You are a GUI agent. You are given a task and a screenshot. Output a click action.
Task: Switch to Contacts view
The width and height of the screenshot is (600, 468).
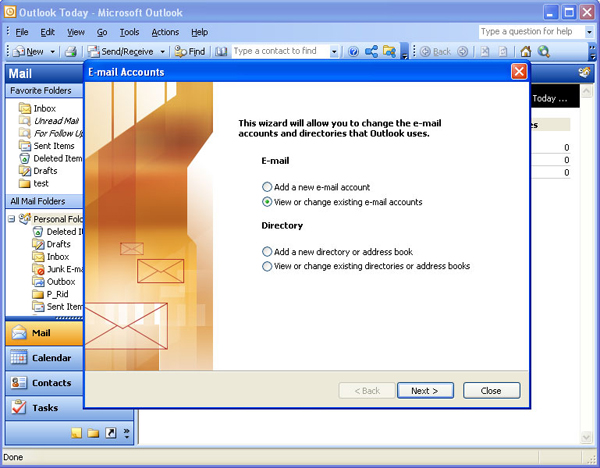click(x=44, y=383)
